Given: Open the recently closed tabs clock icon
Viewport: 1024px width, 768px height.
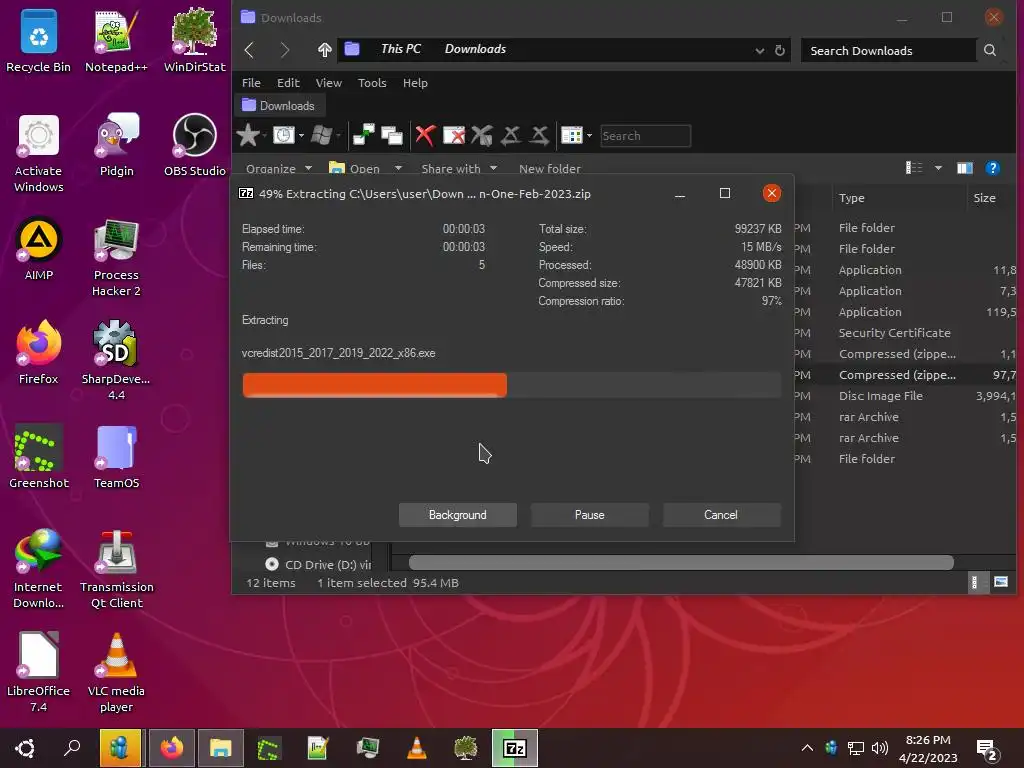Looking at the screenshot, I should (x=283, y=135).
